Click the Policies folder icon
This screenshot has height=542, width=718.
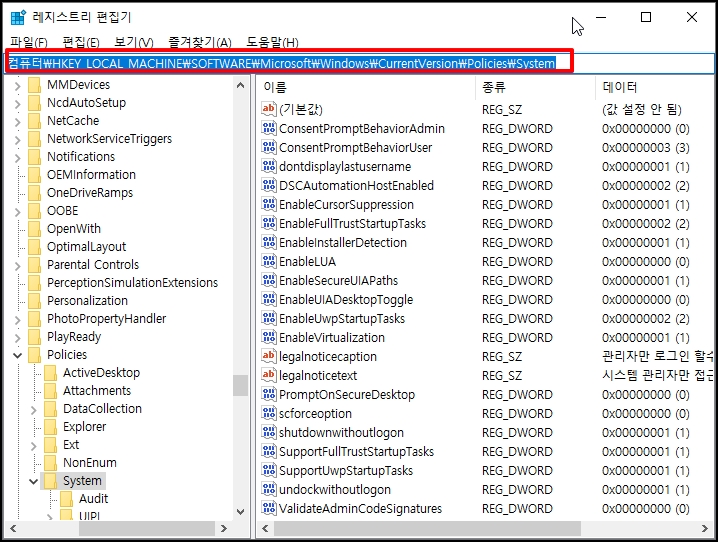click(35, 355)
